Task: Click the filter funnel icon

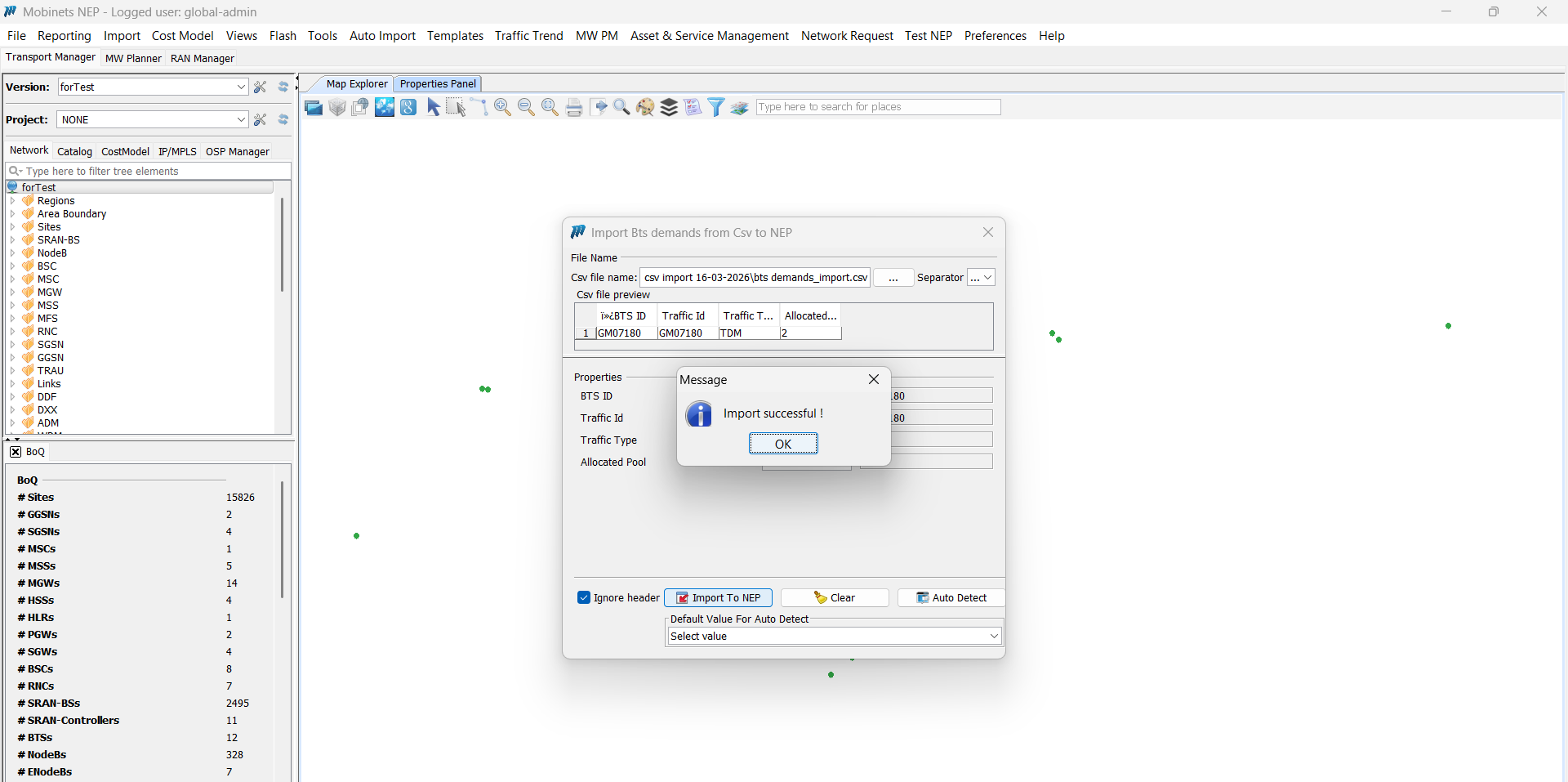Action: click(716, 108)
